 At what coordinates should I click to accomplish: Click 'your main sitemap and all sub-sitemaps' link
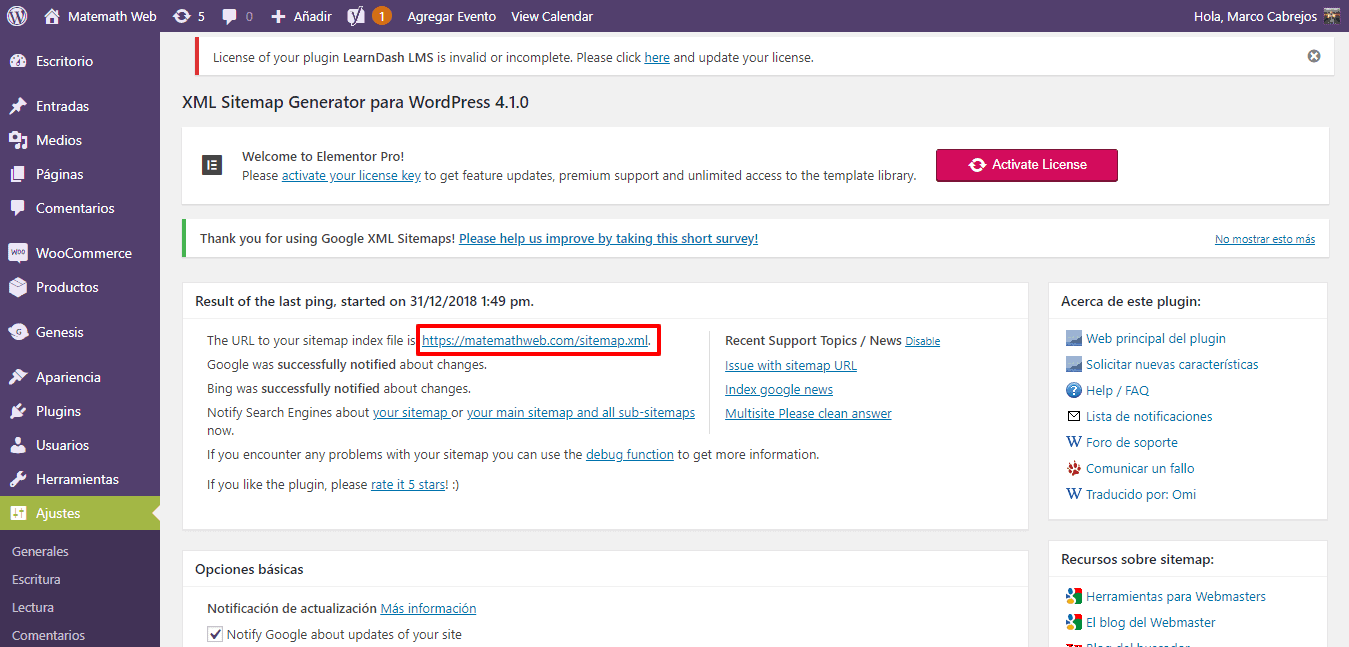point(581,412)
